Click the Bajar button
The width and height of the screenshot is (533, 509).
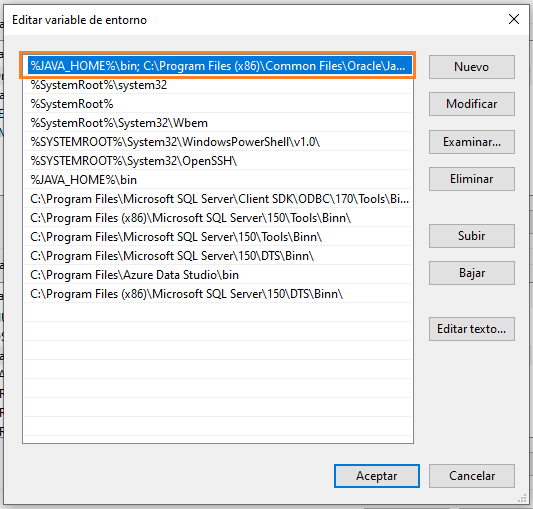click(x=471, y=273)
